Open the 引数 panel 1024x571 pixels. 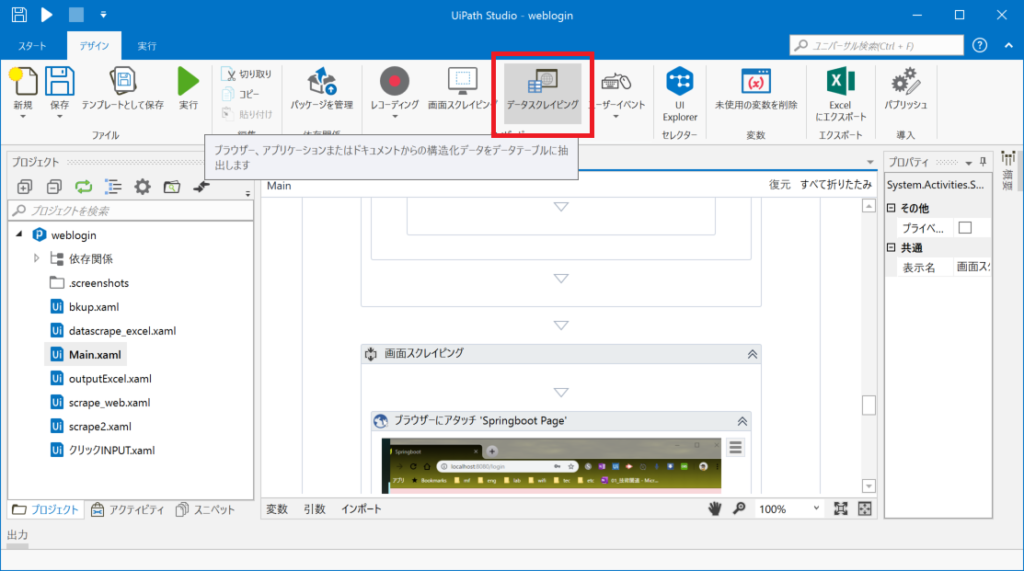314,509
